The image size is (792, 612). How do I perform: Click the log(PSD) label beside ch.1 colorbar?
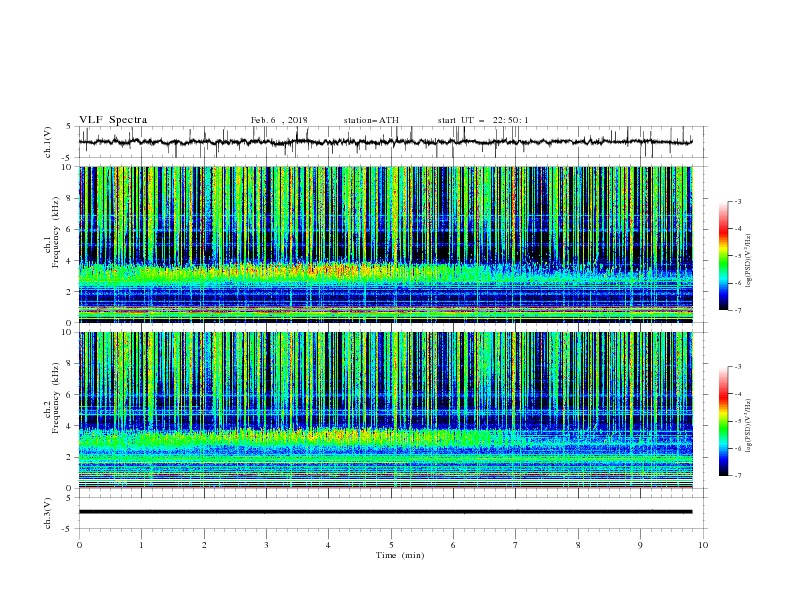click(x=749, y=261)
